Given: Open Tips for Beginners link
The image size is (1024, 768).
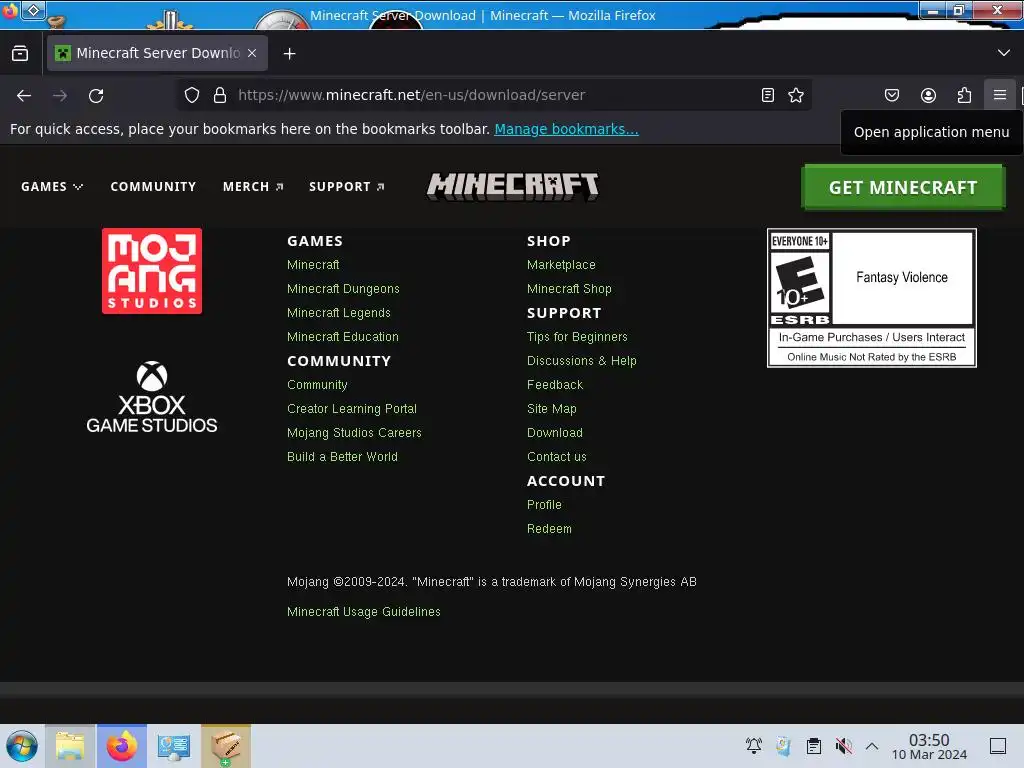Looking at the screenshot, I should [x=577, y=337].
